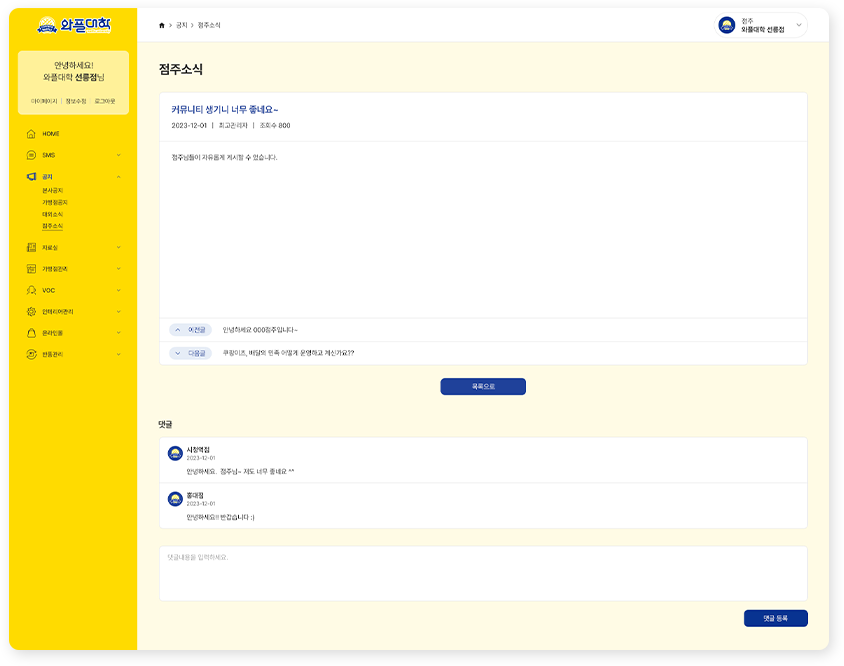Click the SMS speech bubble icon

(31, 155)
